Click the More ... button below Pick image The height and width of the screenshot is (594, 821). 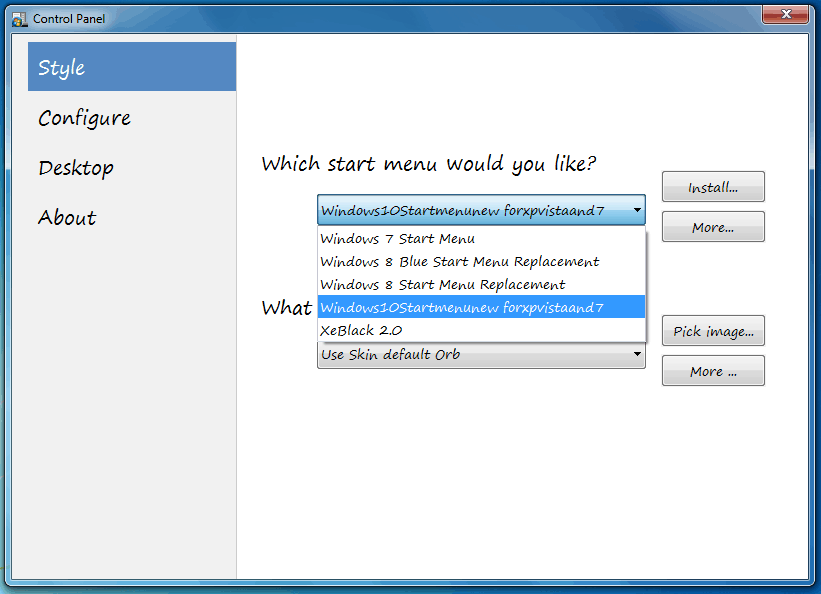[x=713, y=370]
